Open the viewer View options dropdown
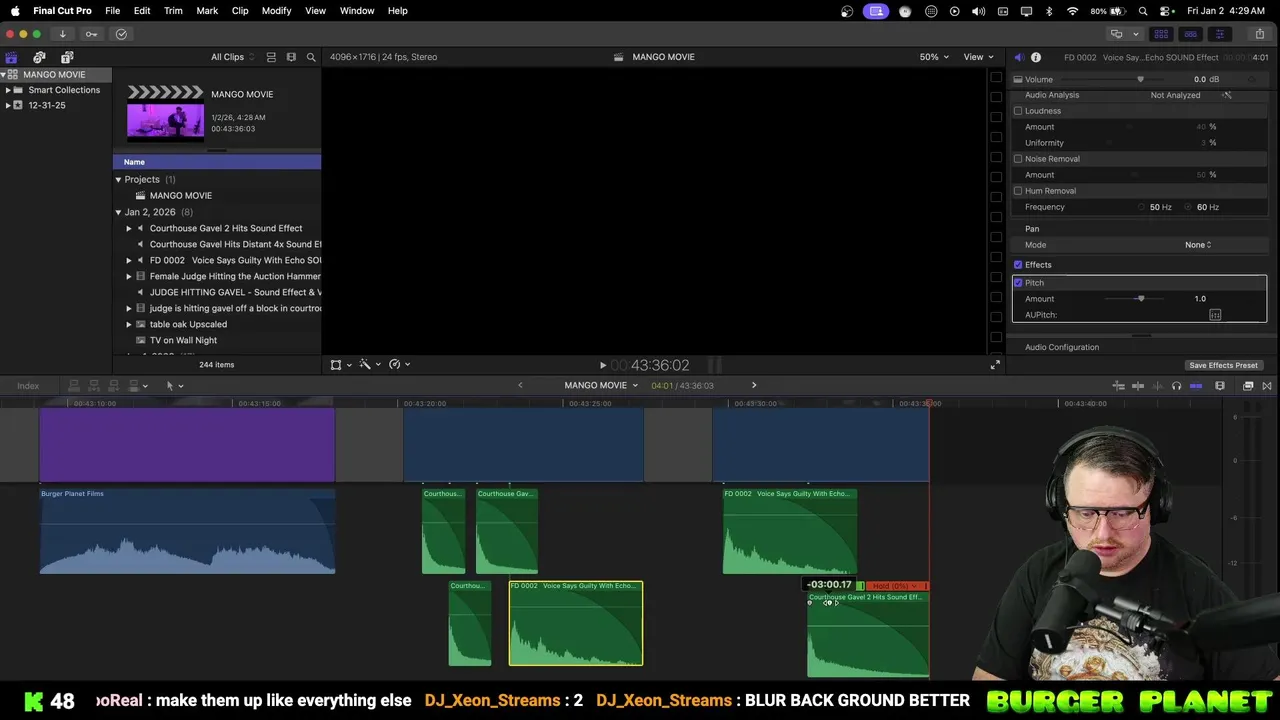The image size is (1280, 720). click(x=977, y=57)
